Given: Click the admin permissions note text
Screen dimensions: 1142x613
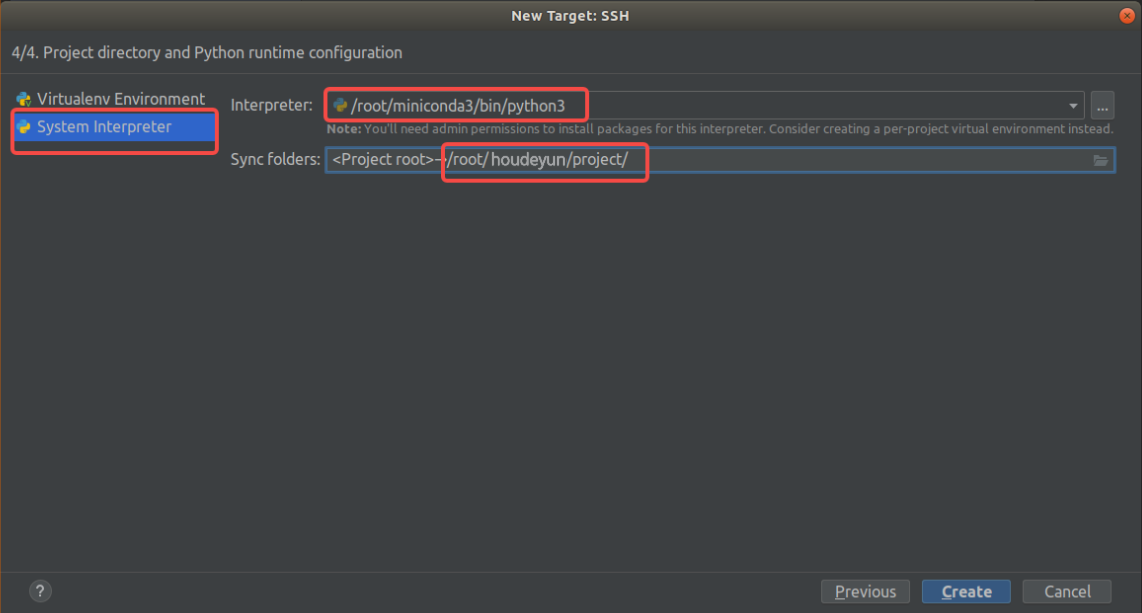Looking at the screenshot, I should pyautogui.click(x=720, y=129).
